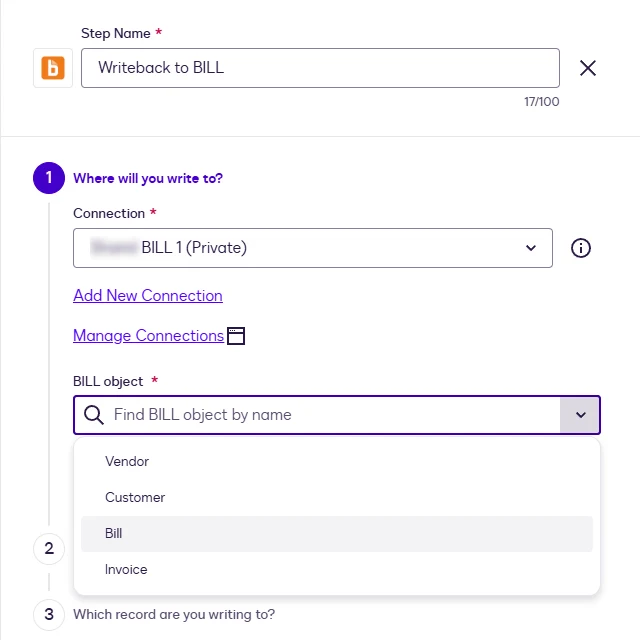Go to step 2 circle
Screen dimensions: 640x640
point(49,549)
